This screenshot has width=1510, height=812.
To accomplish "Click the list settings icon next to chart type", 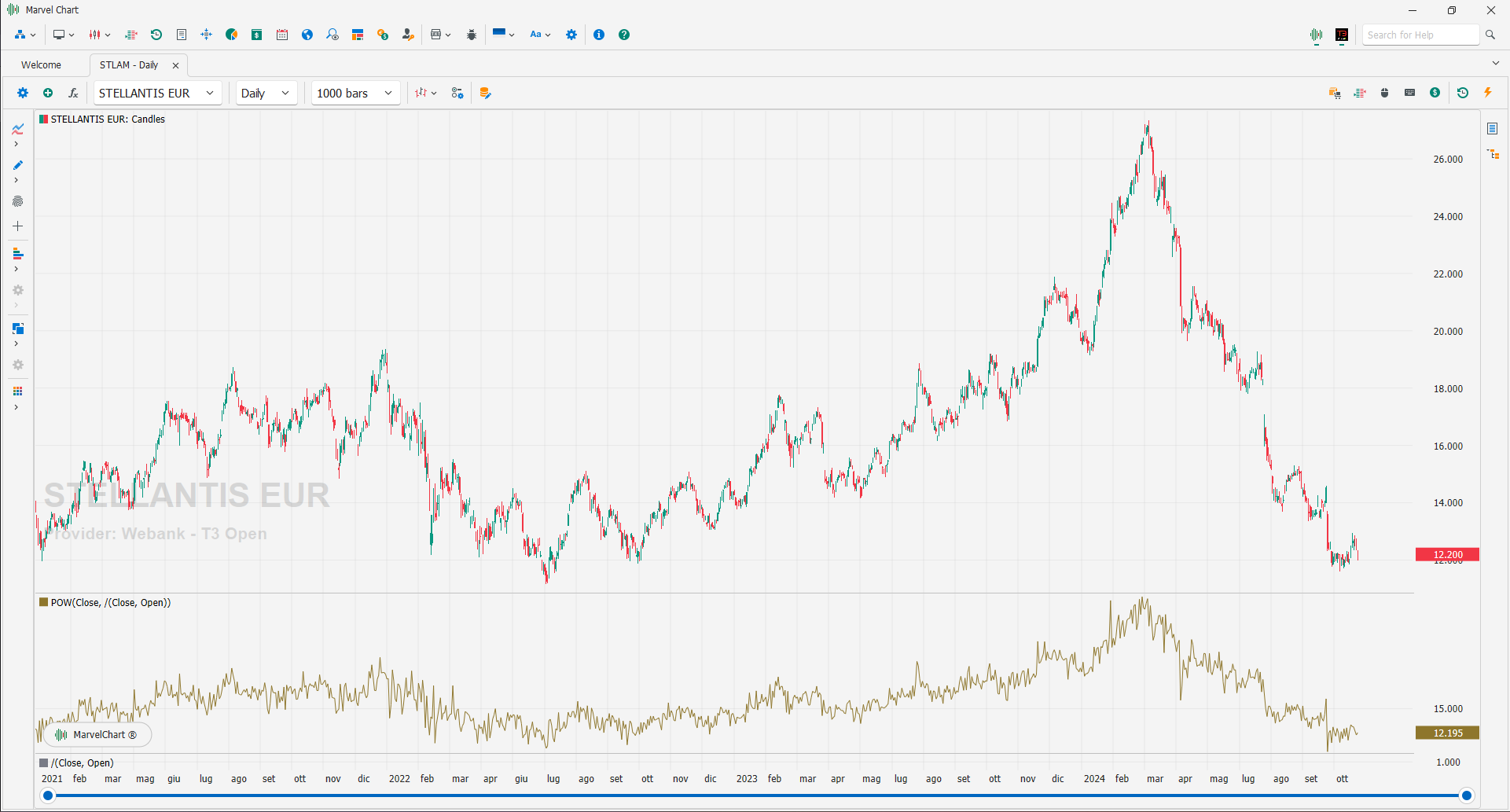I will [x=457, y=93].
